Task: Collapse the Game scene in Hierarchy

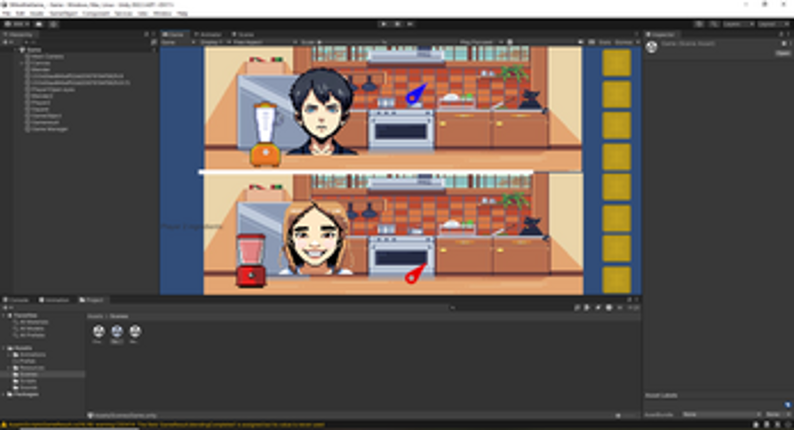Action: [16, 50]
